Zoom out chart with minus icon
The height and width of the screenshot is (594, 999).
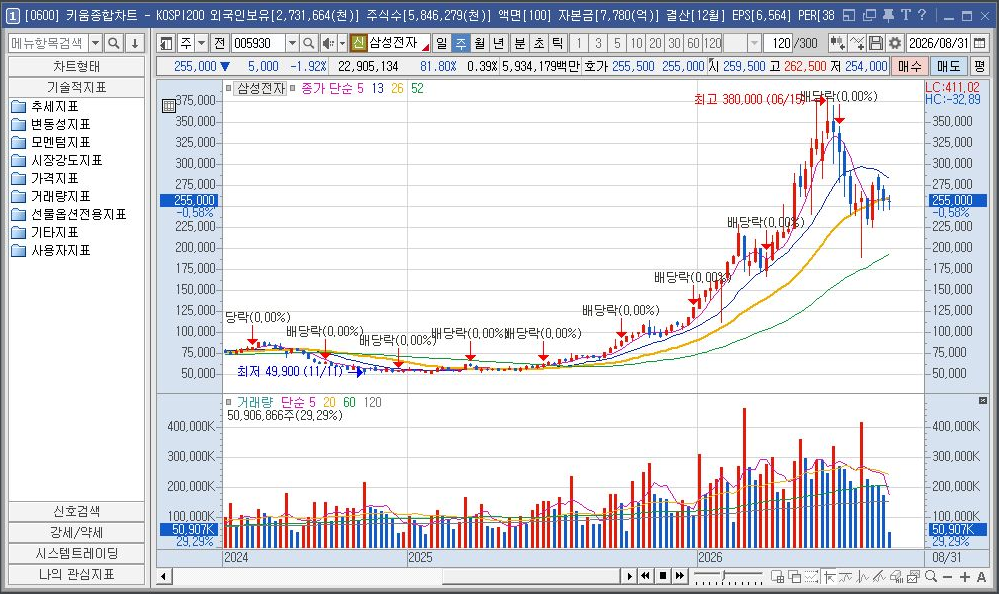pos(947,577)
